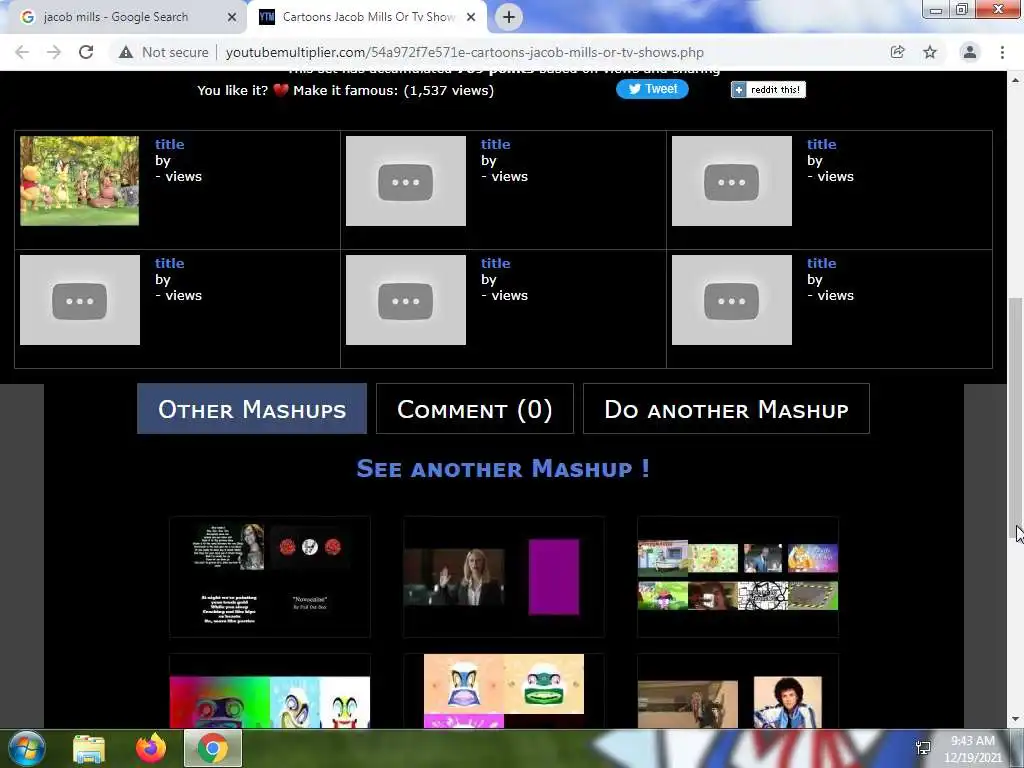
Task: Open the rainbow-colored face mashup thumbnail
Action: point(270,692)
